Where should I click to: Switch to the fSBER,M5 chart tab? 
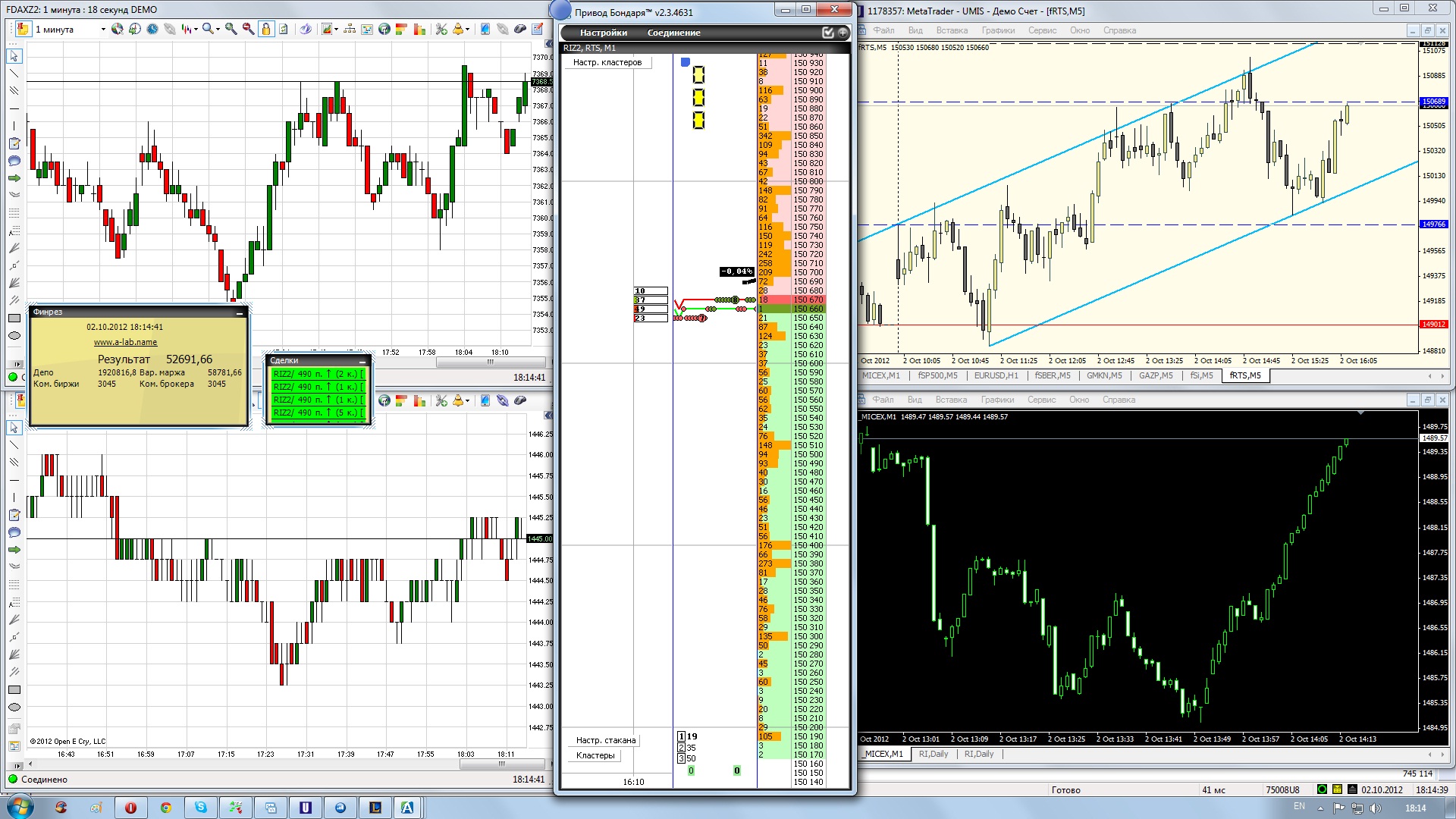click(1053, 375)
